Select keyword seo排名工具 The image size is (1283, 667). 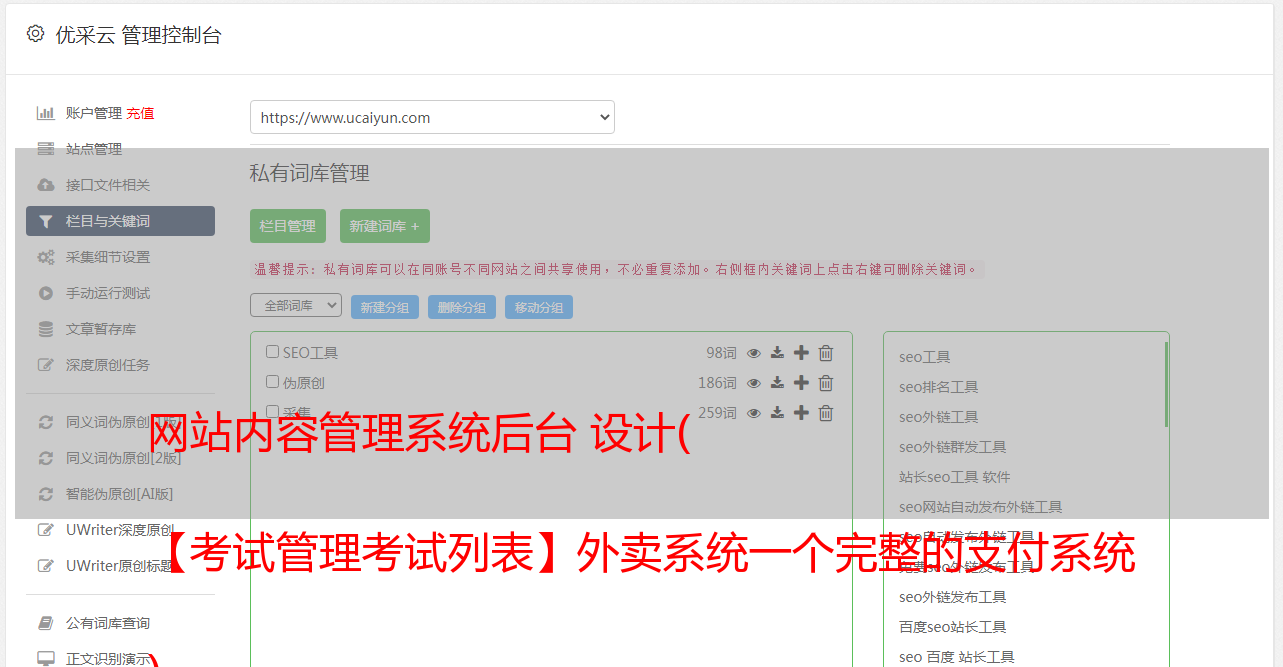coord(938,387)
